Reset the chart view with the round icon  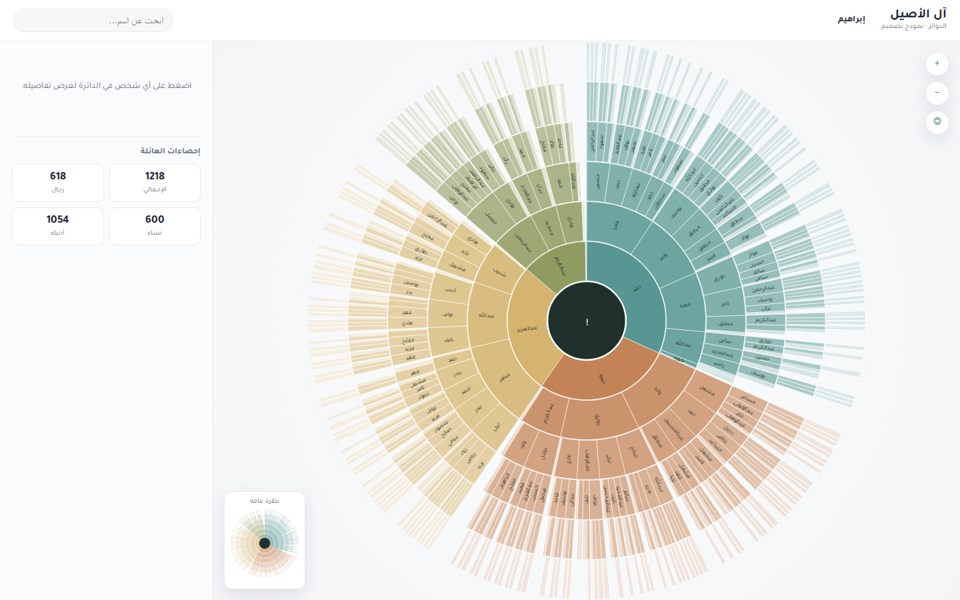[x=937, y=122]
